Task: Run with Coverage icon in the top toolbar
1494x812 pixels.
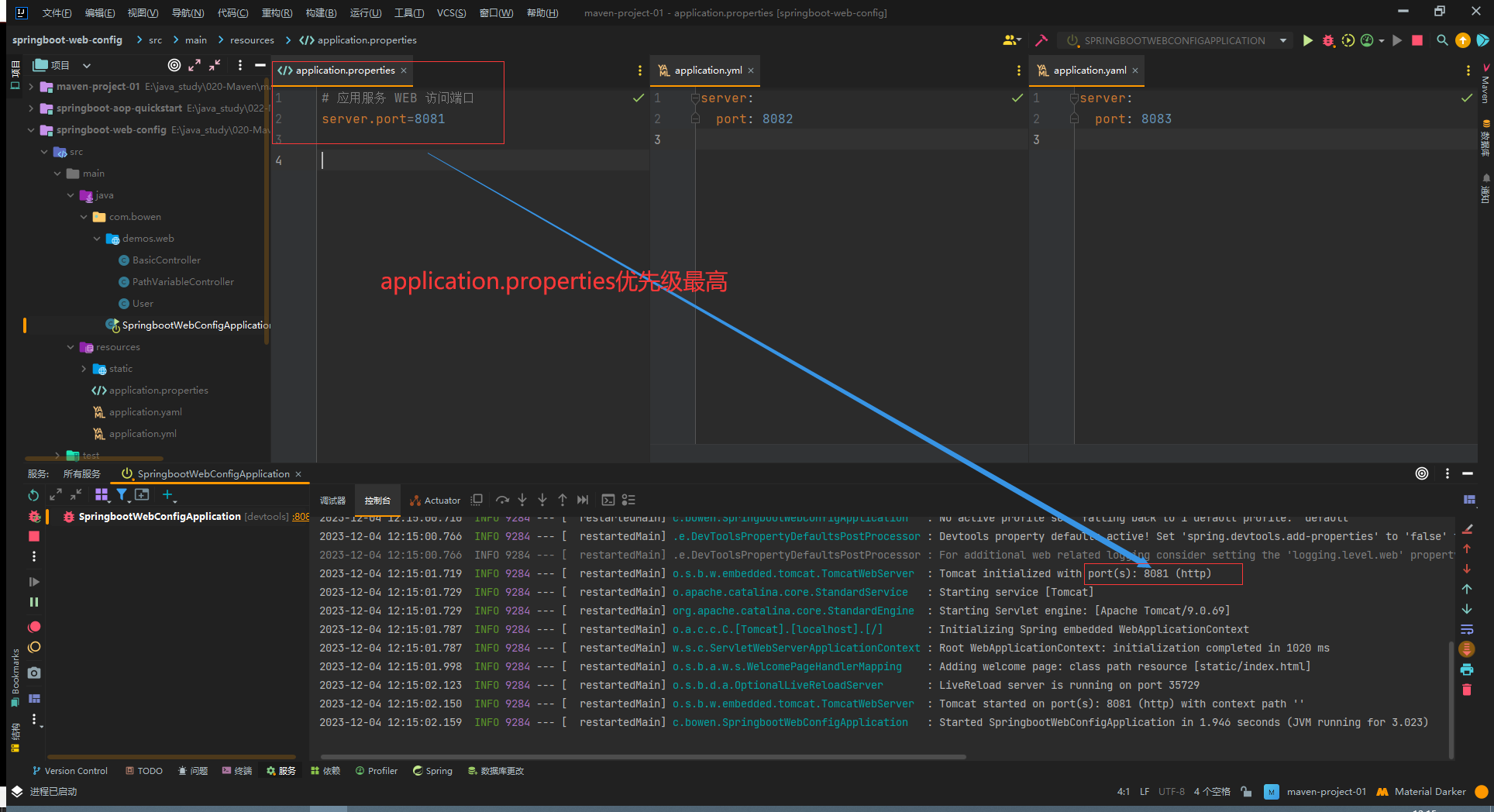Action: [1348, 40]
